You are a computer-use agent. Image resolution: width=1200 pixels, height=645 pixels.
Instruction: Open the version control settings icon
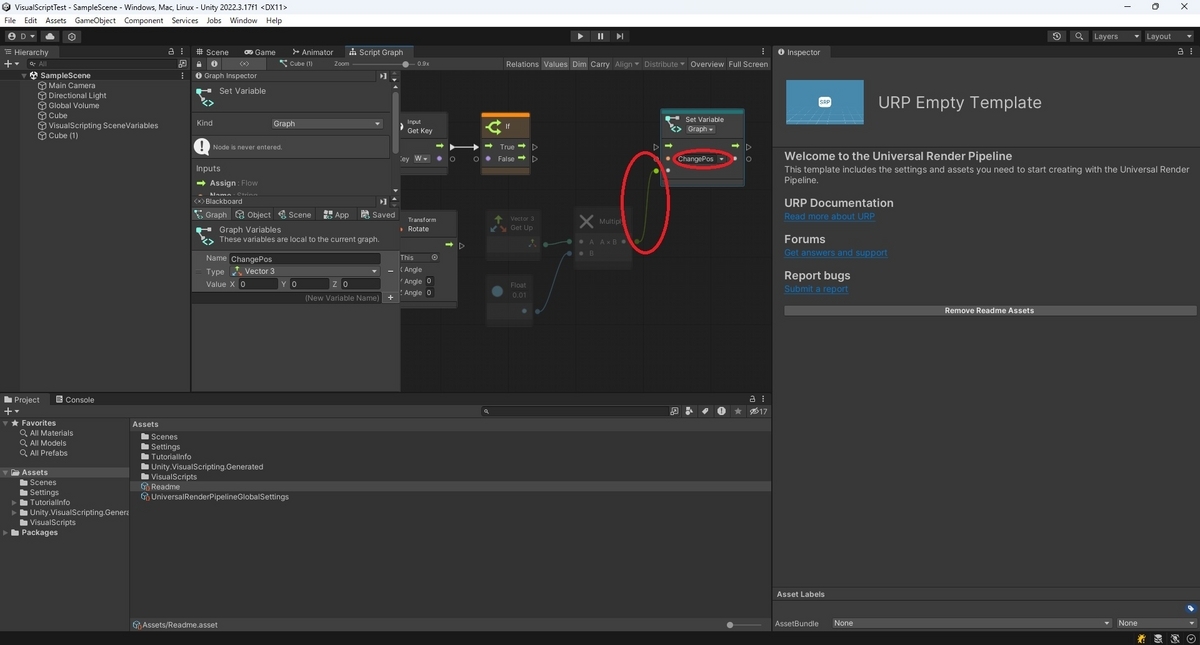(72, 36)
